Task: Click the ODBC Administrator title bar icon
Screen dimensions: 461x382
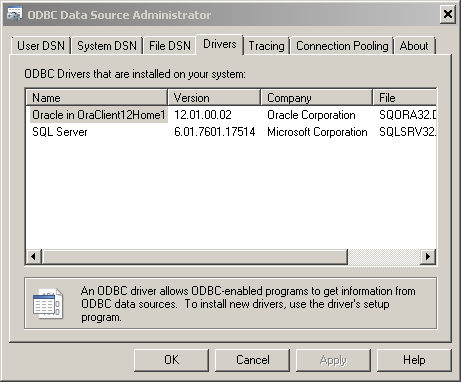Action: click(x=14, y=14)
